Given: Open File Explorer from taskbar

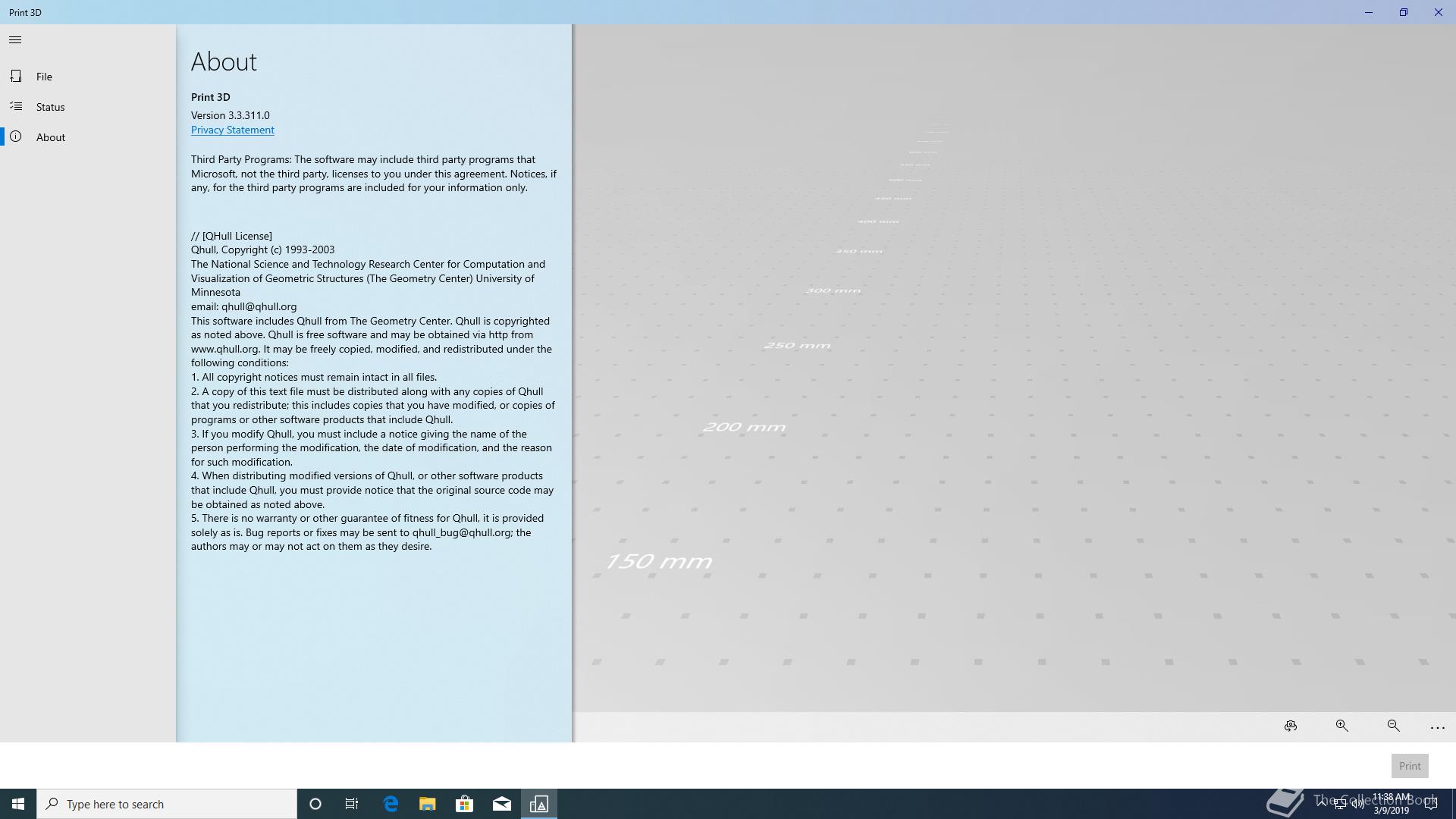Looking at the screenshot, I should tap(428, 804).
